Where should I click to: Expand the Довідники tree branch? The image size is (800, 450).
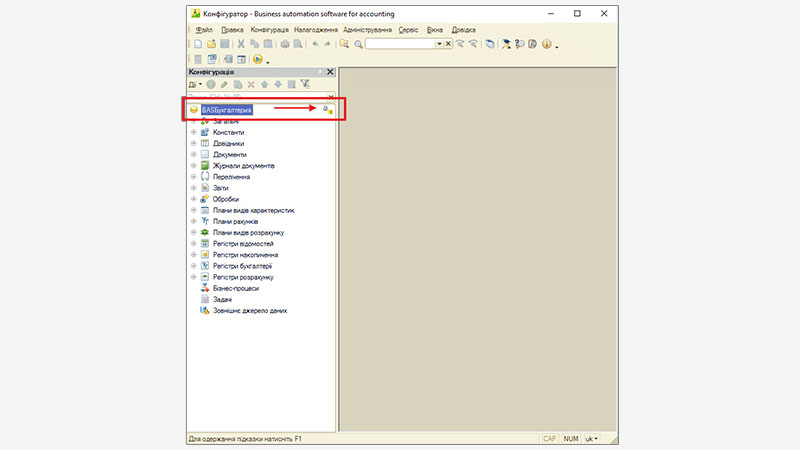click(194, 144)
